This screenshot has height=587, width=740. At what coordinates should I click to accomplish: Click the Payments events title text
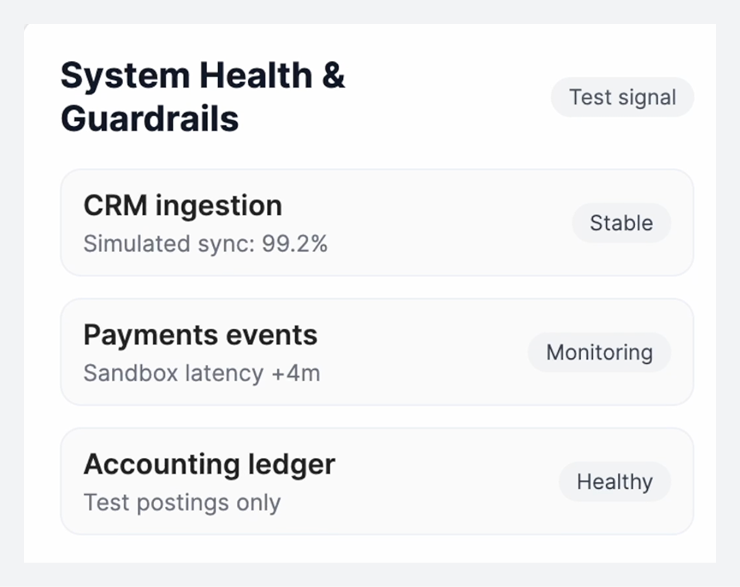pos(200,335)
